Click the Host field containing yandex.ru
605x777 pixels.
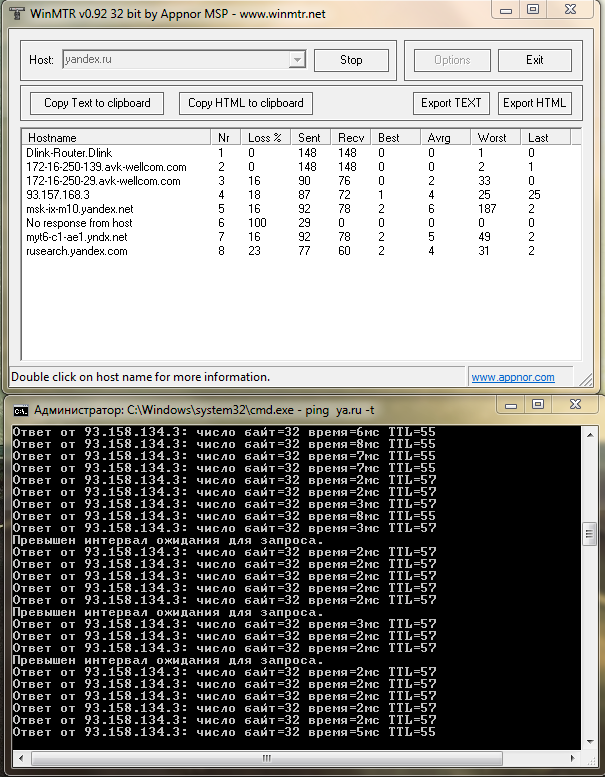183,60
